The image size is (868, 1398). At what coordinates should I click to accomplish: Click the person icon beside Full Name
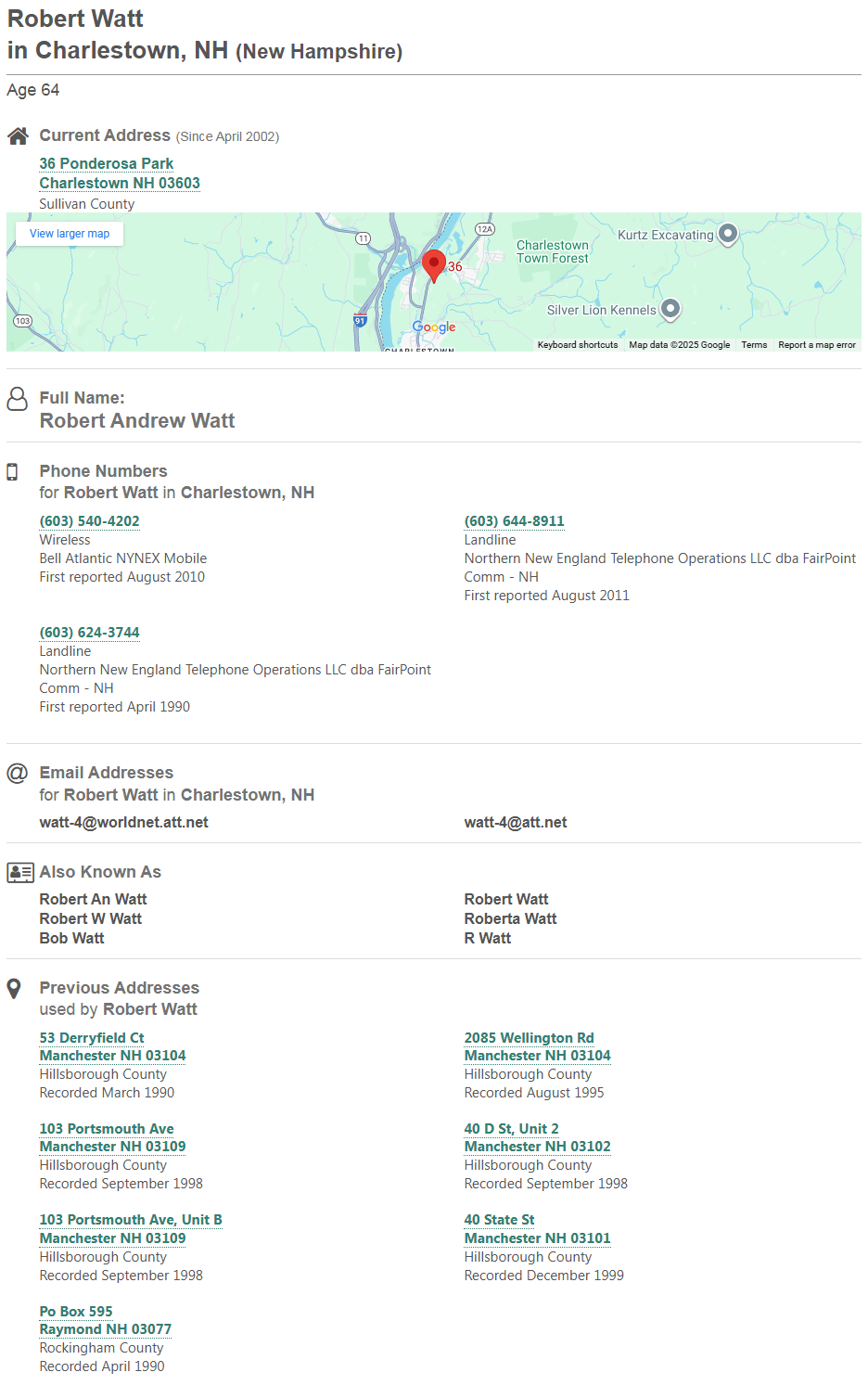point(17,399)
